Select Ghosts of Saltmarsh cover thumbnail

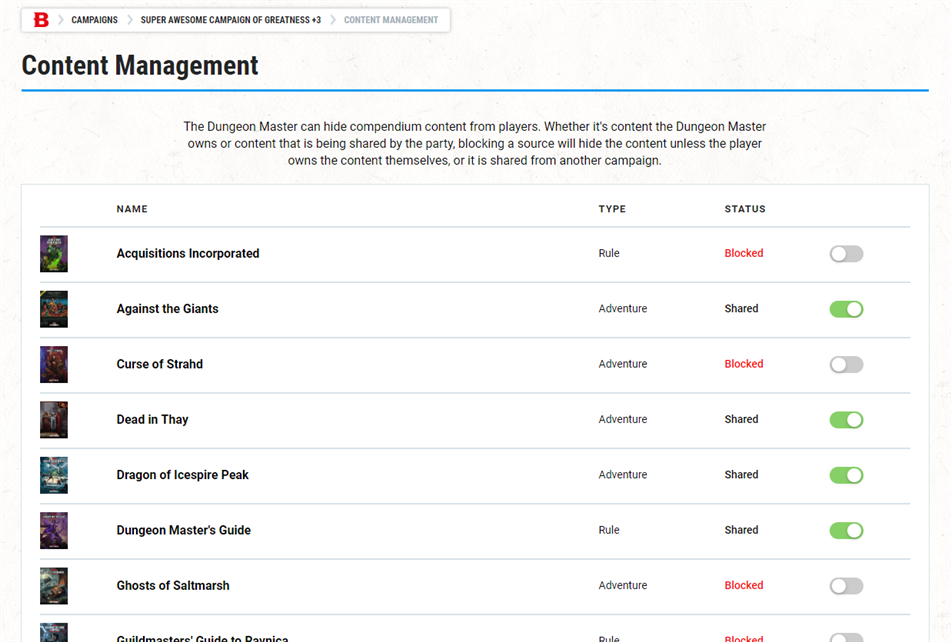click(x=54, y=586)
